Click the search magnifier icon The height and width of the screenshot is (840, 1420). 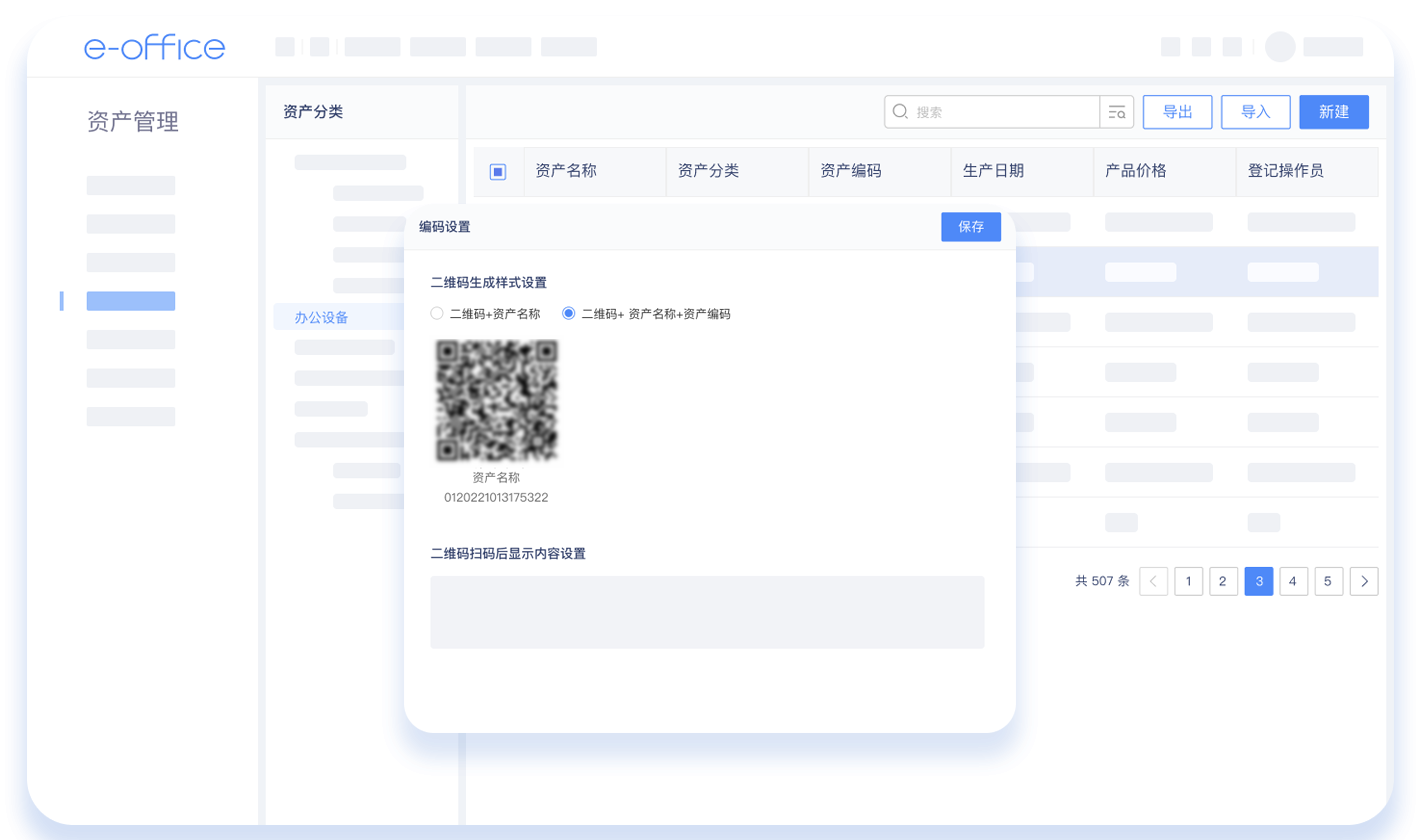[900, 112]
